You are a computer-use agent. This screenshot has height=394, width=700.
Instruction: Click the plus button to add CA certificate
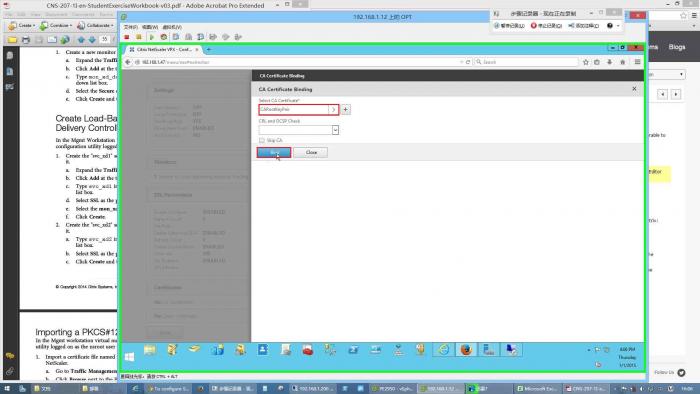pyautogui.click(x=346, y=109)
